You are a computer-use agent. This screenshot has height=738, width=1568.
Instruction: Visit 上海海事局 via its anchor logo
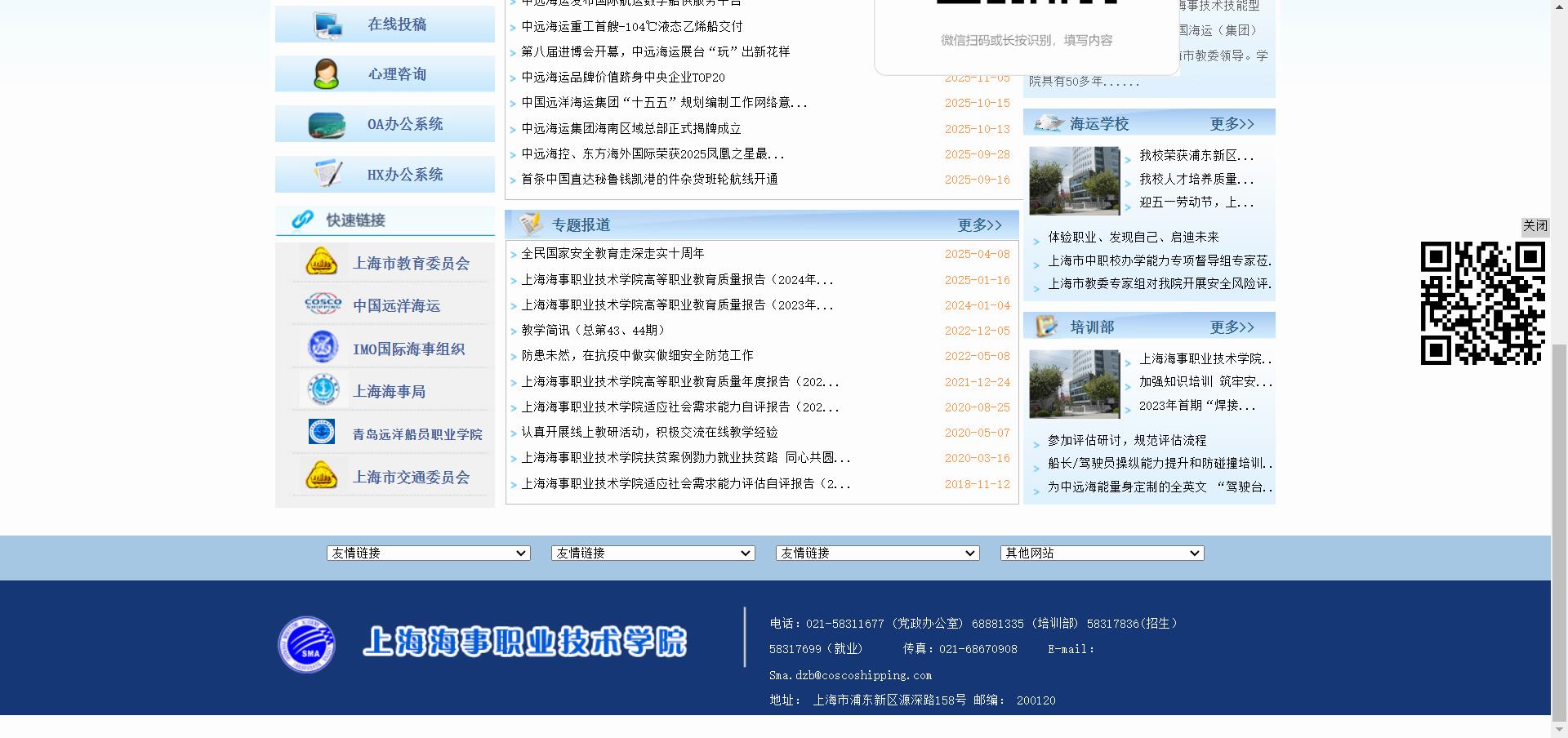tap(322, 389)
